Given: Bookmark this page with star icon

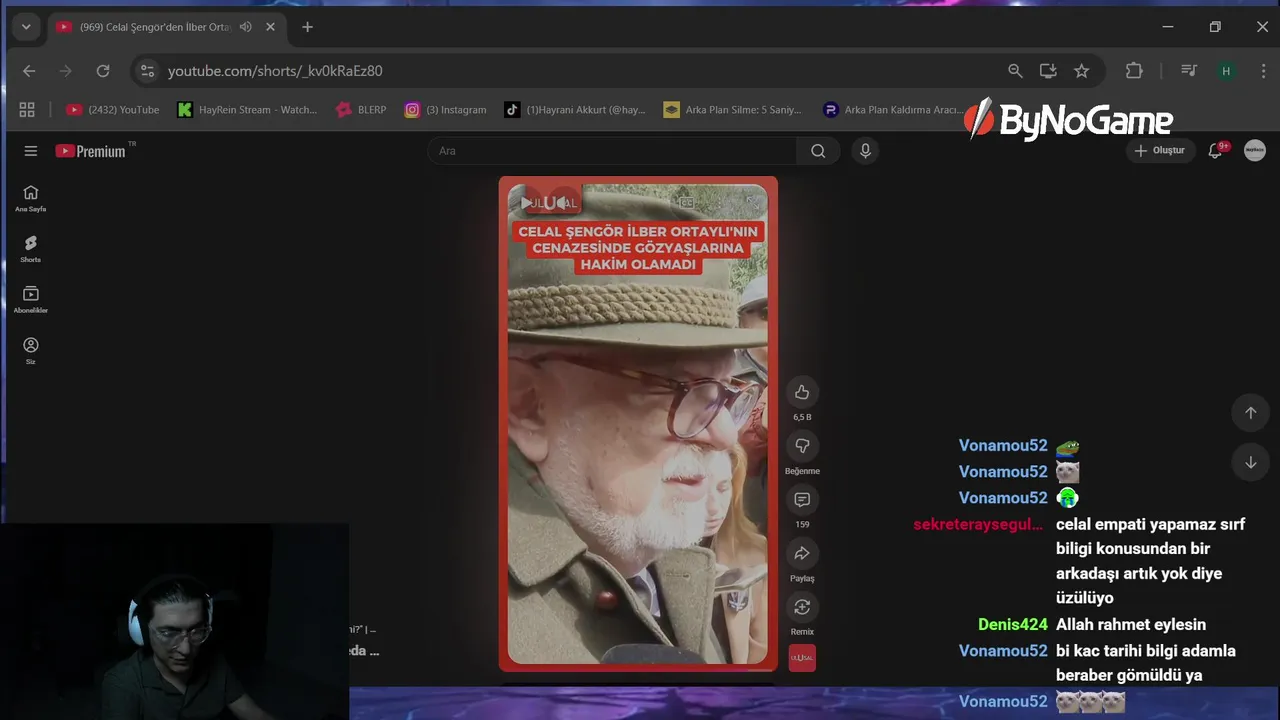Looking at the screenshot, I should tap(1081, 71).
